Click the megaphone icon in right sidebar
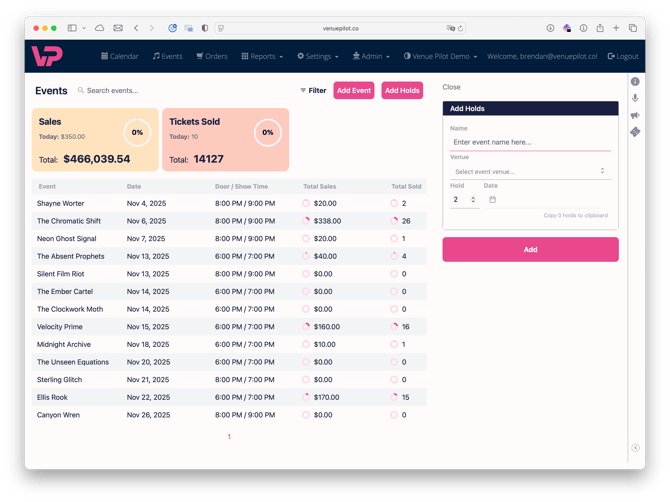This screenshot has height=502, width=670. click(635, 115)
